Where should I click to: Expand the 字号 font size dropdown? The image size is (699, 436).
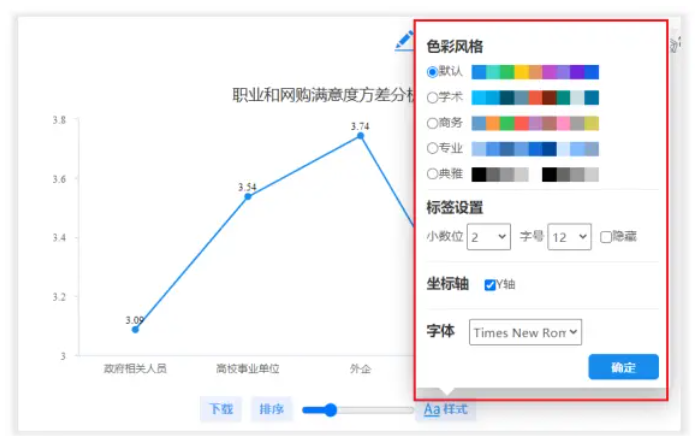point(569,237)
